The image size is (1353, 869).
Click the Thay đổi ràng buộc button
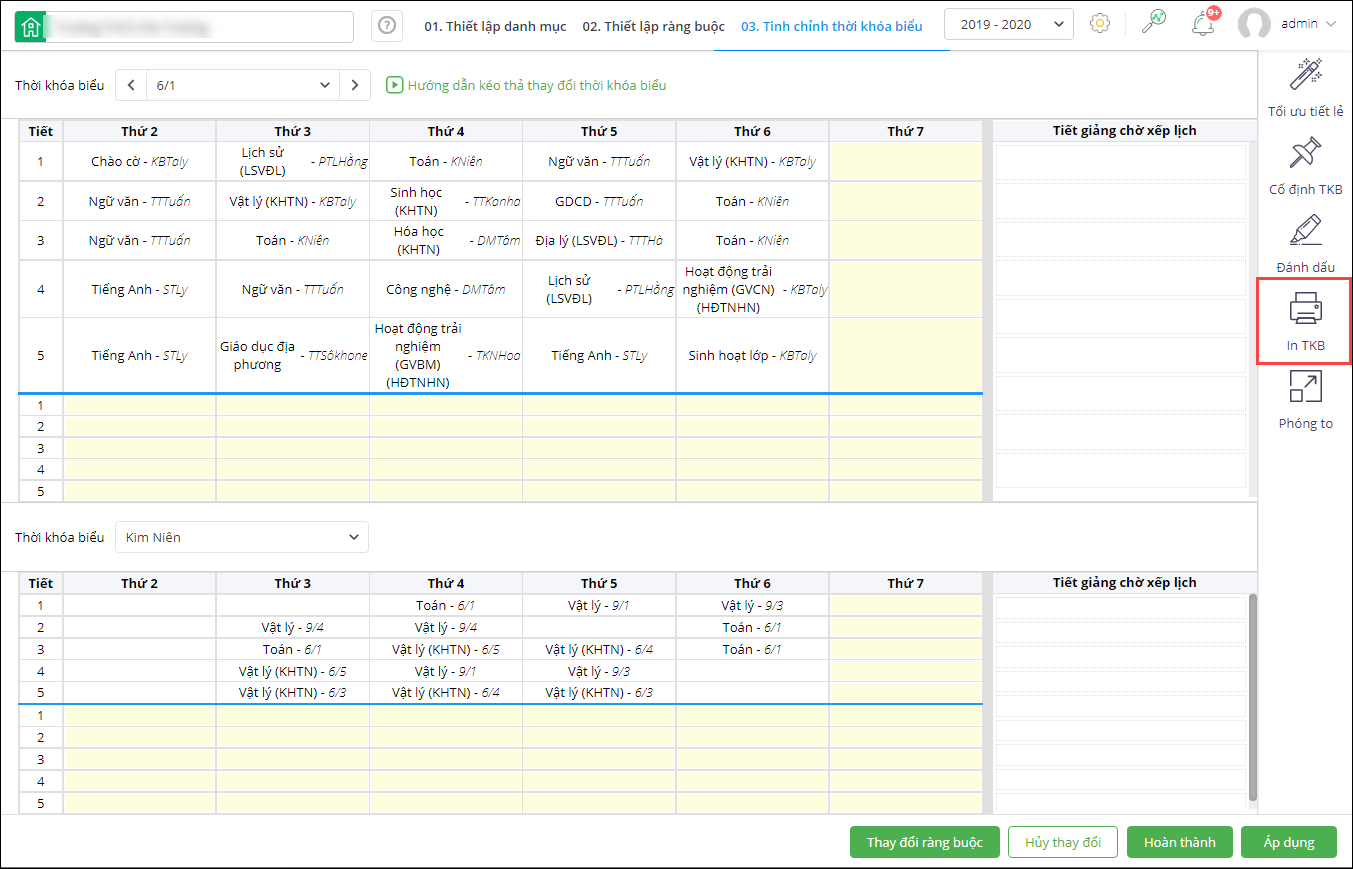(925, 842)
